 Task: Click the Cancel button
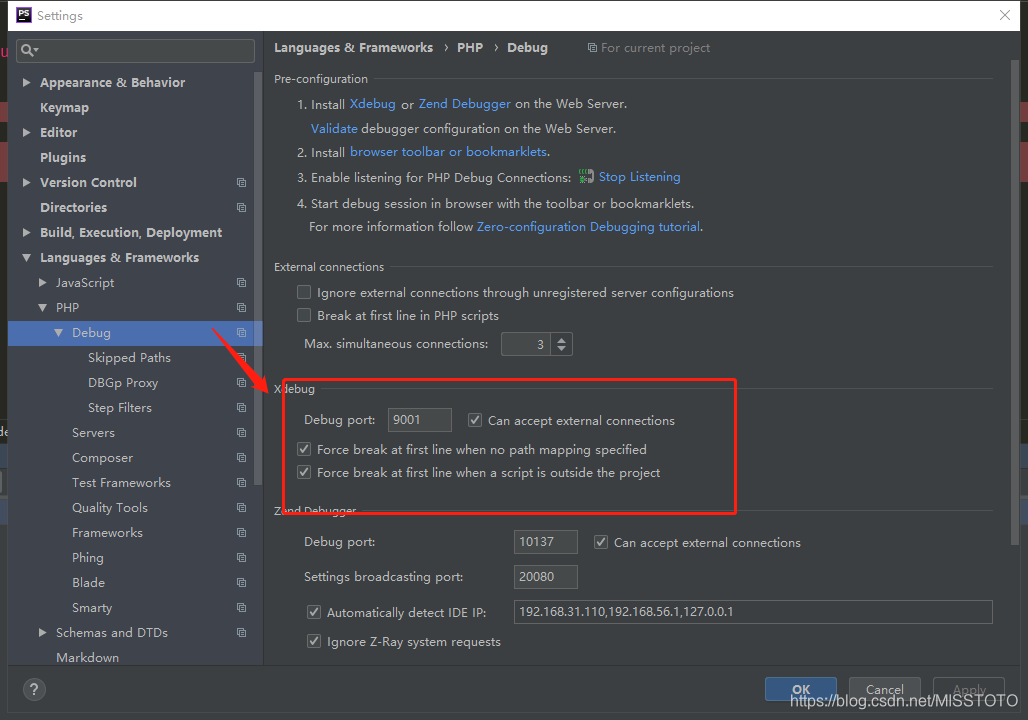tap(884, 689)
